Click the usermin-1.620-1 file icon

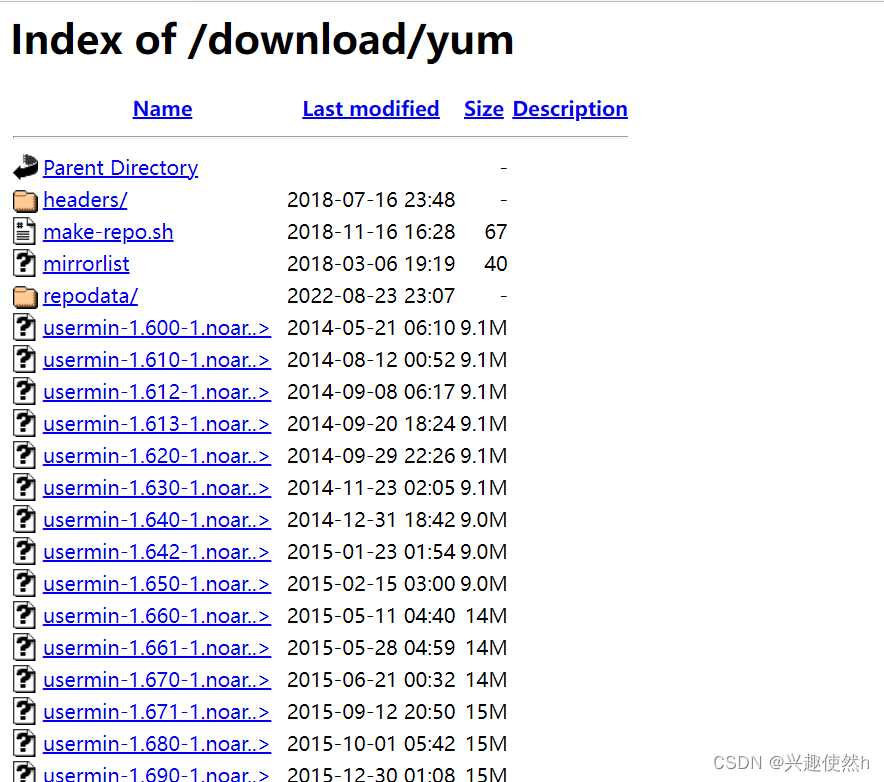pyautogui.click(x=24, y=456)
